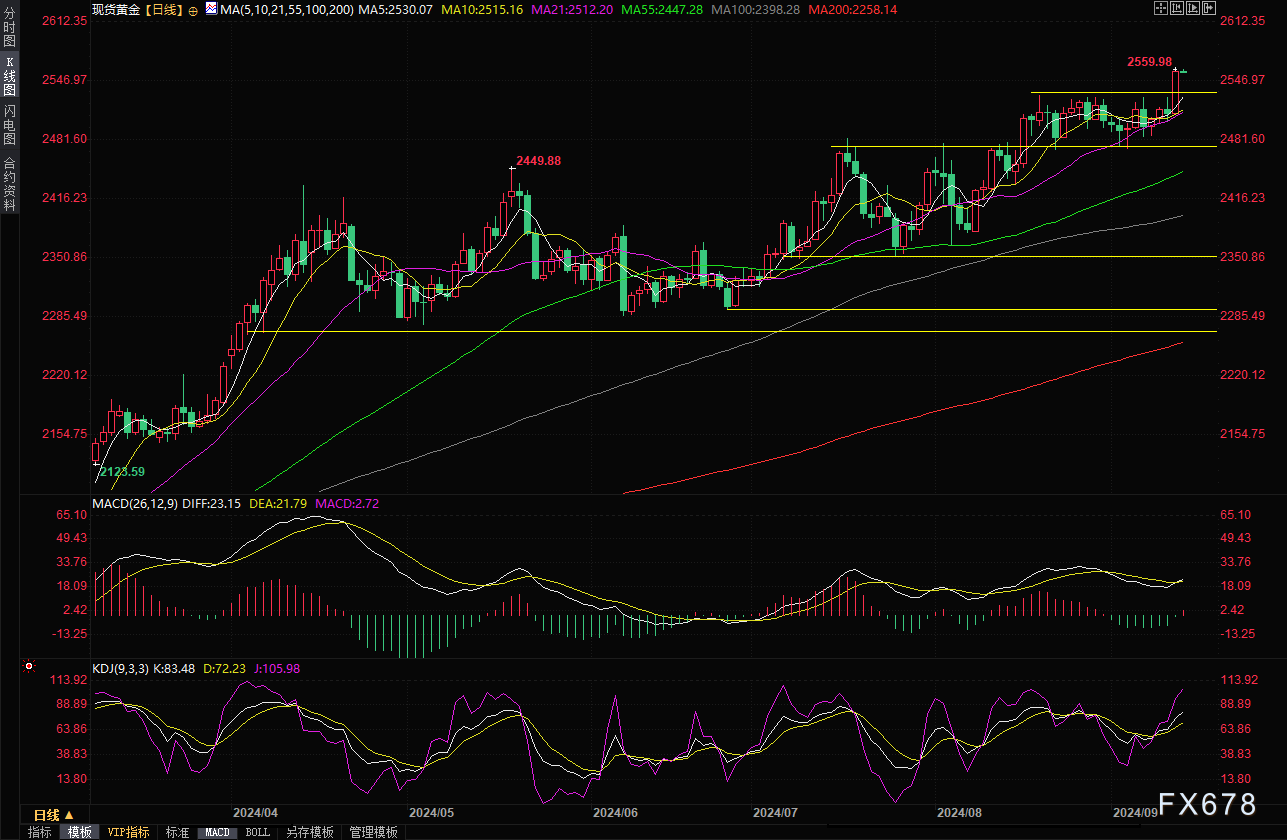Select the K线图 side tab
1287x840 pixels.
pos(9,76)
